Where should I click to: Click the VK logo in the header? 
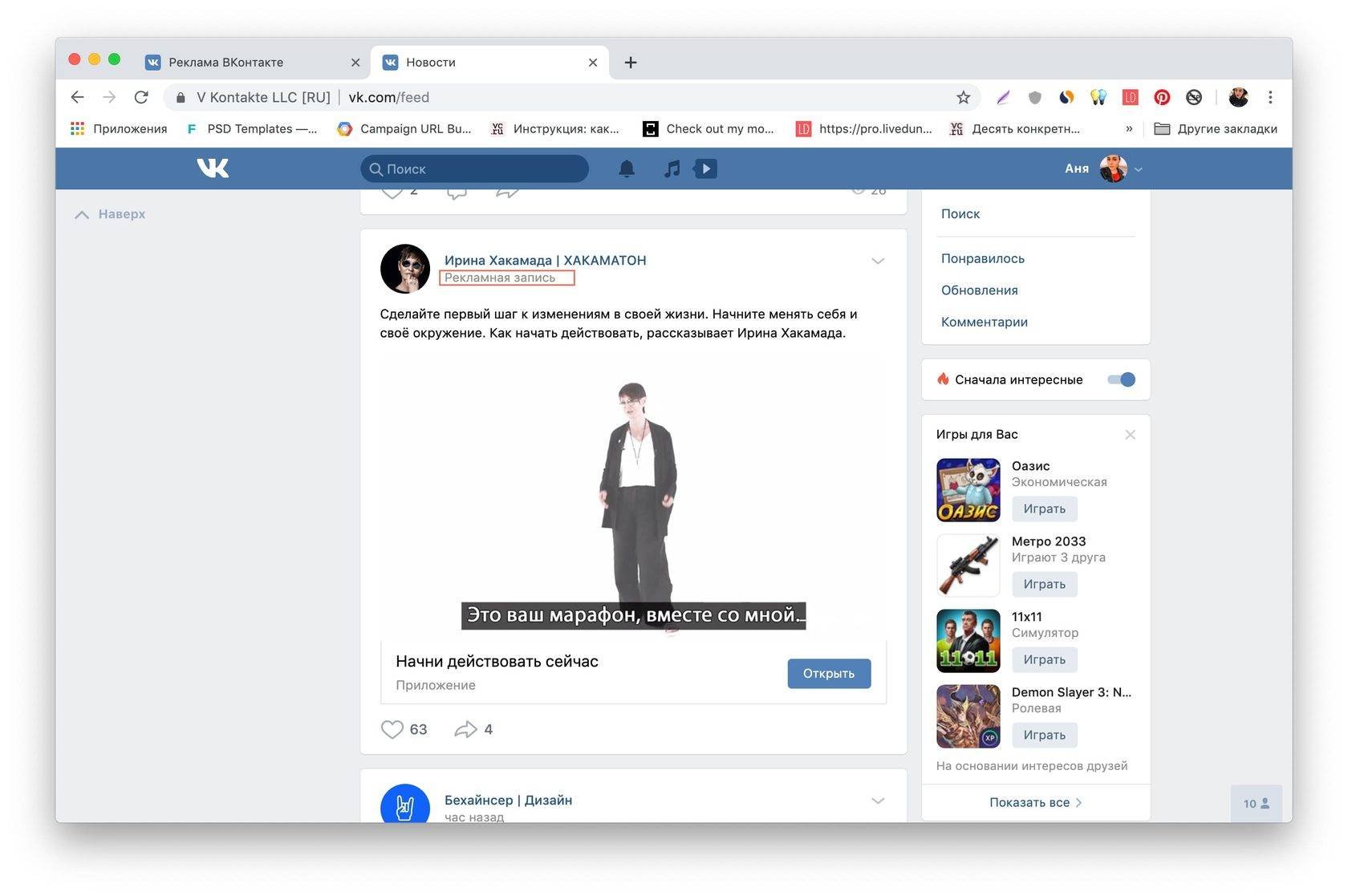pyautogui.click(x=213, y=168)
